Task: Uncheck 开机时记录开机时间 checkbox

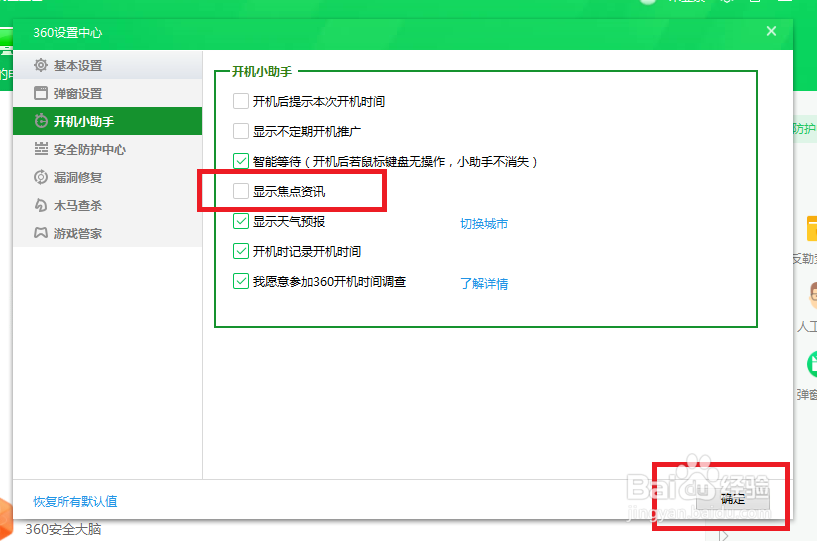Action: pyautogui.click(x=241, y=251)
